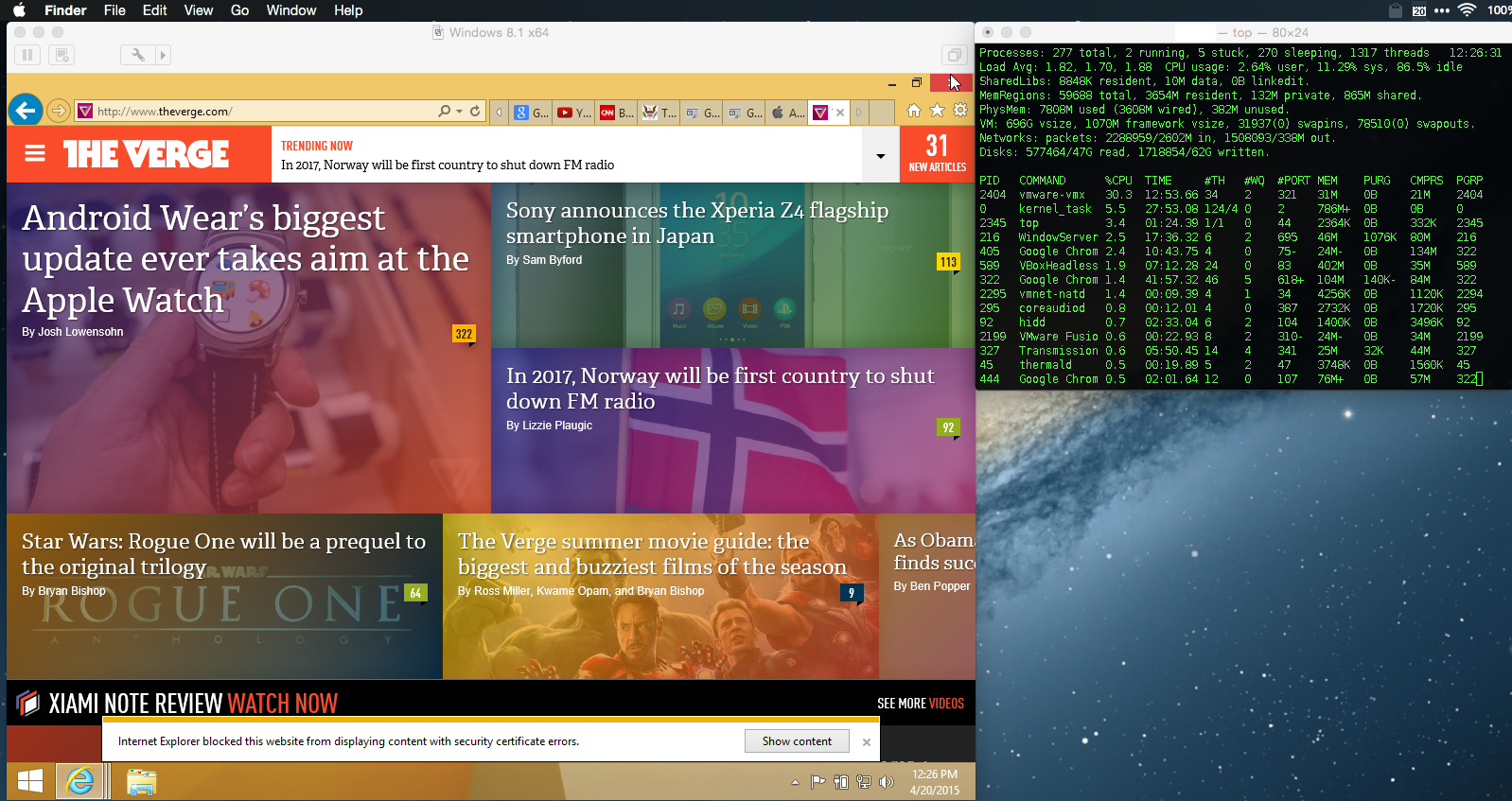Image resolution: width=1512 pixels, height=801 pixels.
Task: Click the IE forward arrow button
Action: (58, 111)
